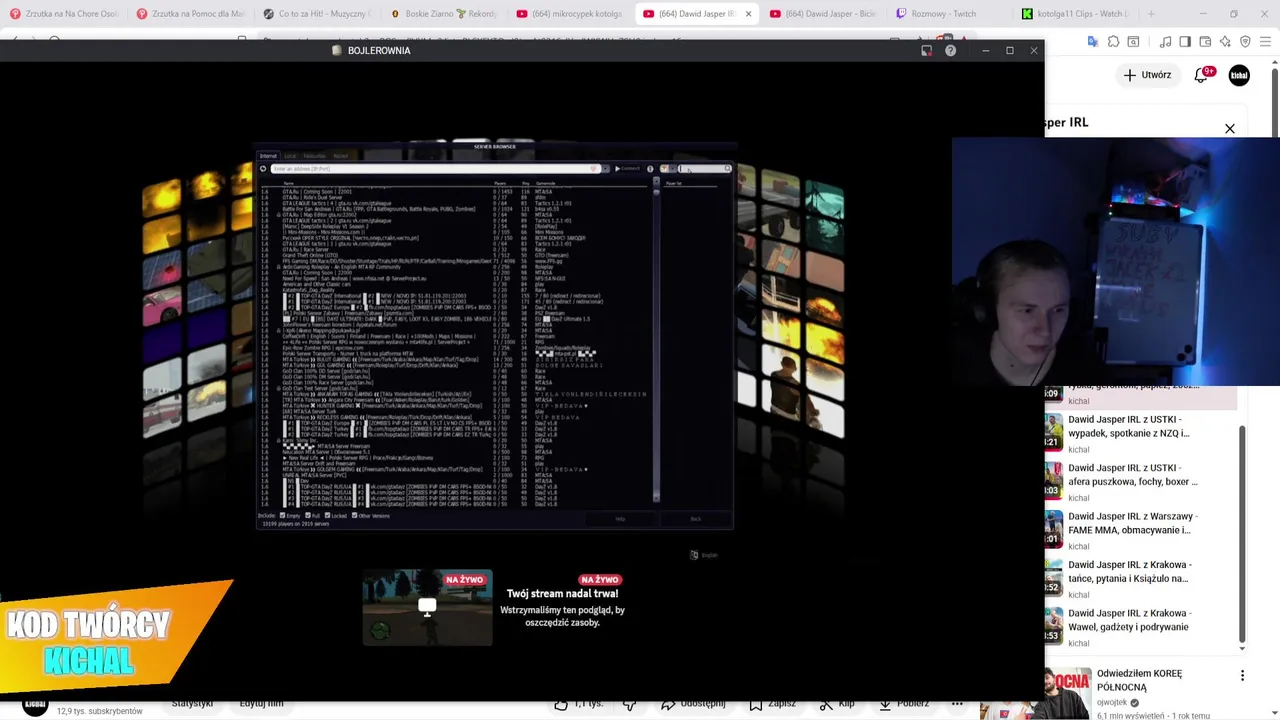The height and width of the screenshot is (720, 1280).
Task: Open server info with the i icon
Action: tap(650, 168)
